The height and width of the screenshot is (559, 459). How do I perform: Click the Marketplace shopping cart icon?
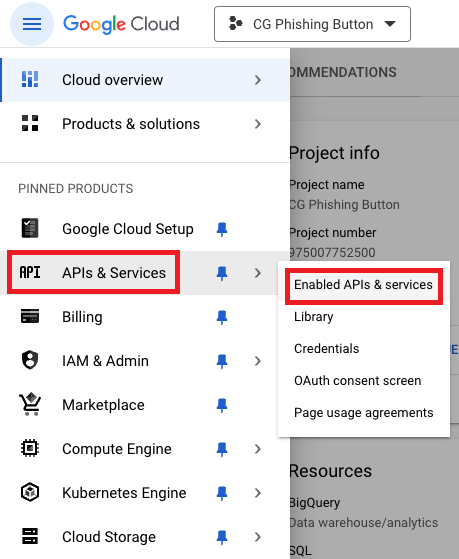coord(30,404)
